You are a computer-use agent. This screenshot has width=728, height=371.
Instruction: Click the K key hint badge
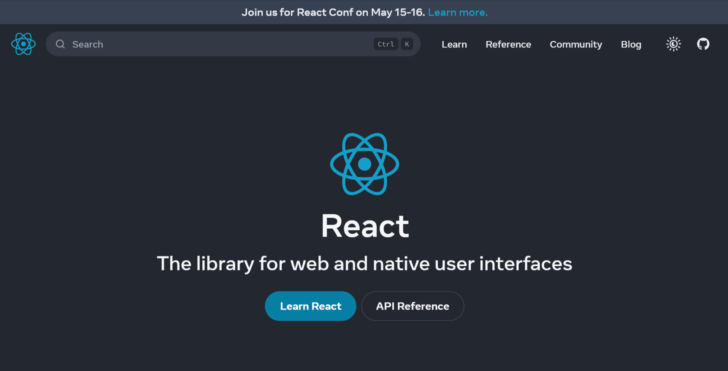pos(407,44)
